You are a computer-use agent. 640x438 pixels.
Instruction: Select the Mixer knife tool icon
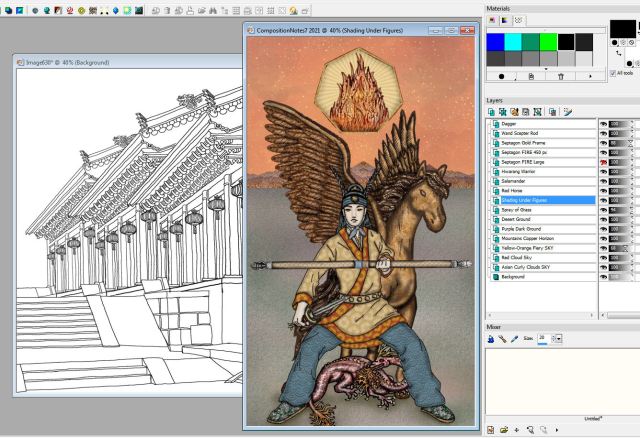[502, 339]
